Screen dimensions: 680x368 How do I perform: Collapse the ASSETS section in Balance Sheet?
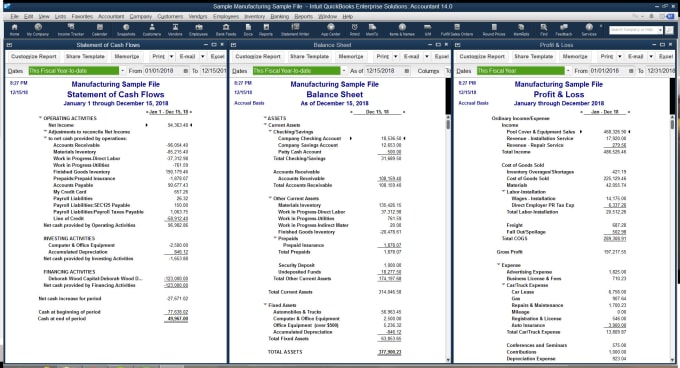coord(265,118)
